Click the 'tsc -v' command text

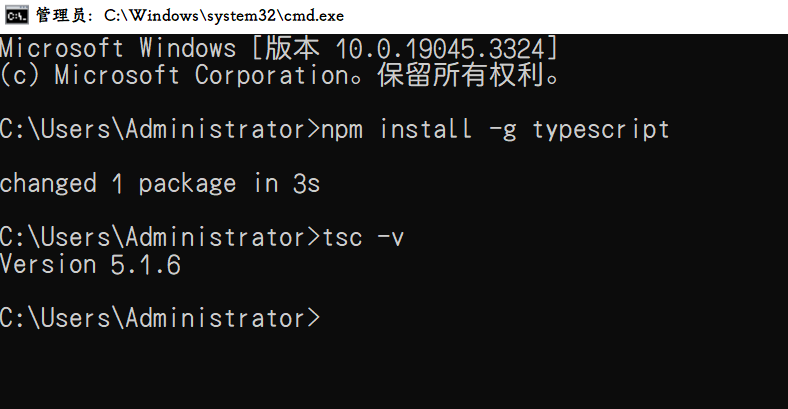coord(363,237)
